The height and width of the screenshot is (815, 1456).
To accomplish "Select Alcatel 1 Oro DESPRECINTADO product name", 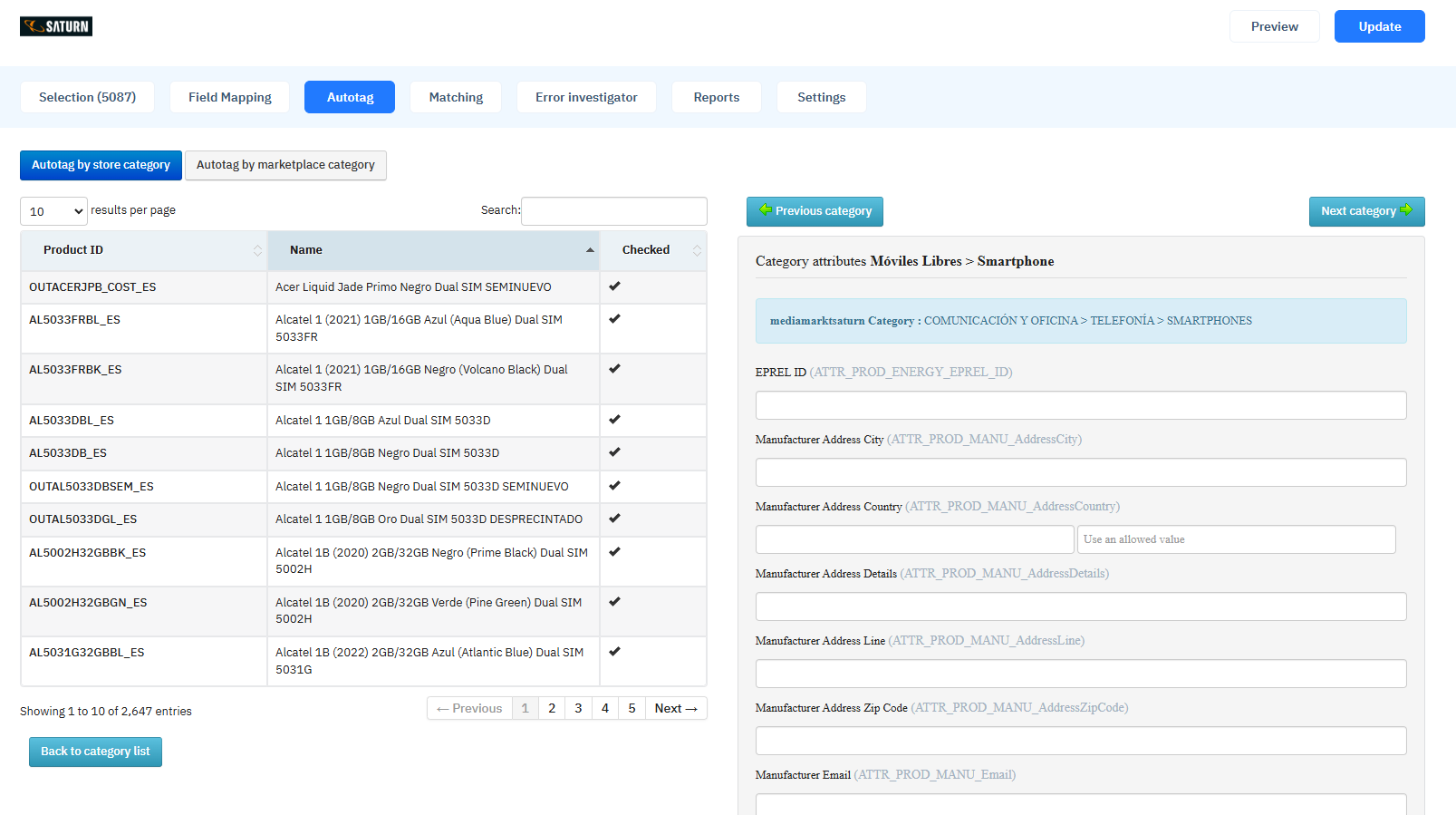I will 429,519.
